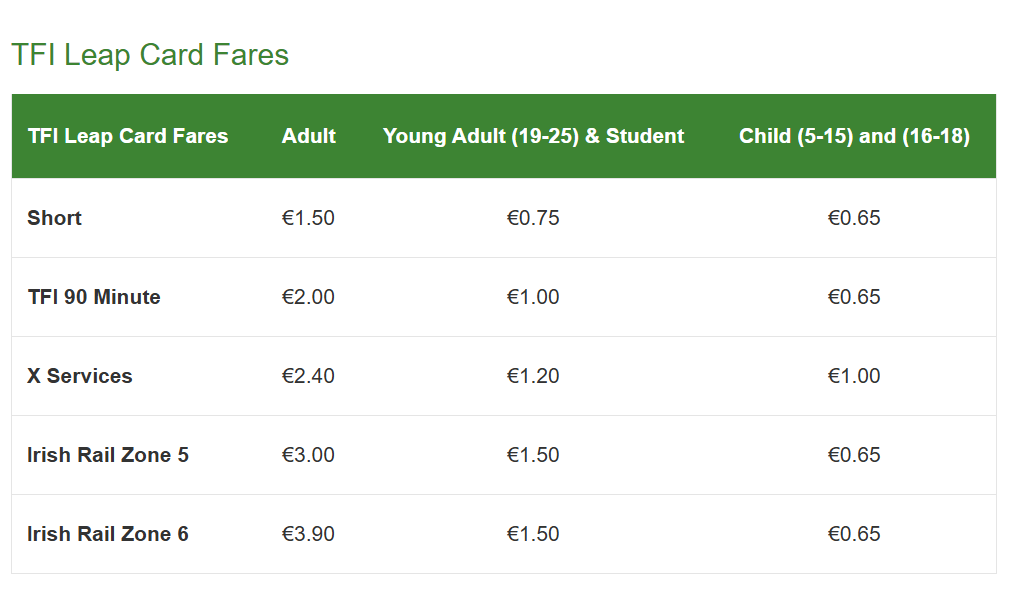Click the €1.20 young adult X Services fare
The height and width of the screenshot is (616, 1017).
(x=533, y=376)
